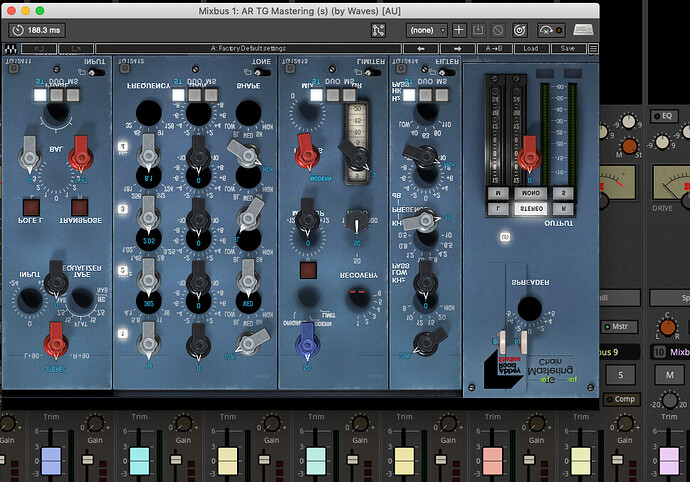Toggle the TRANSPOSE red button
Screen dimensions: 690x482
[x=79, y=207]
